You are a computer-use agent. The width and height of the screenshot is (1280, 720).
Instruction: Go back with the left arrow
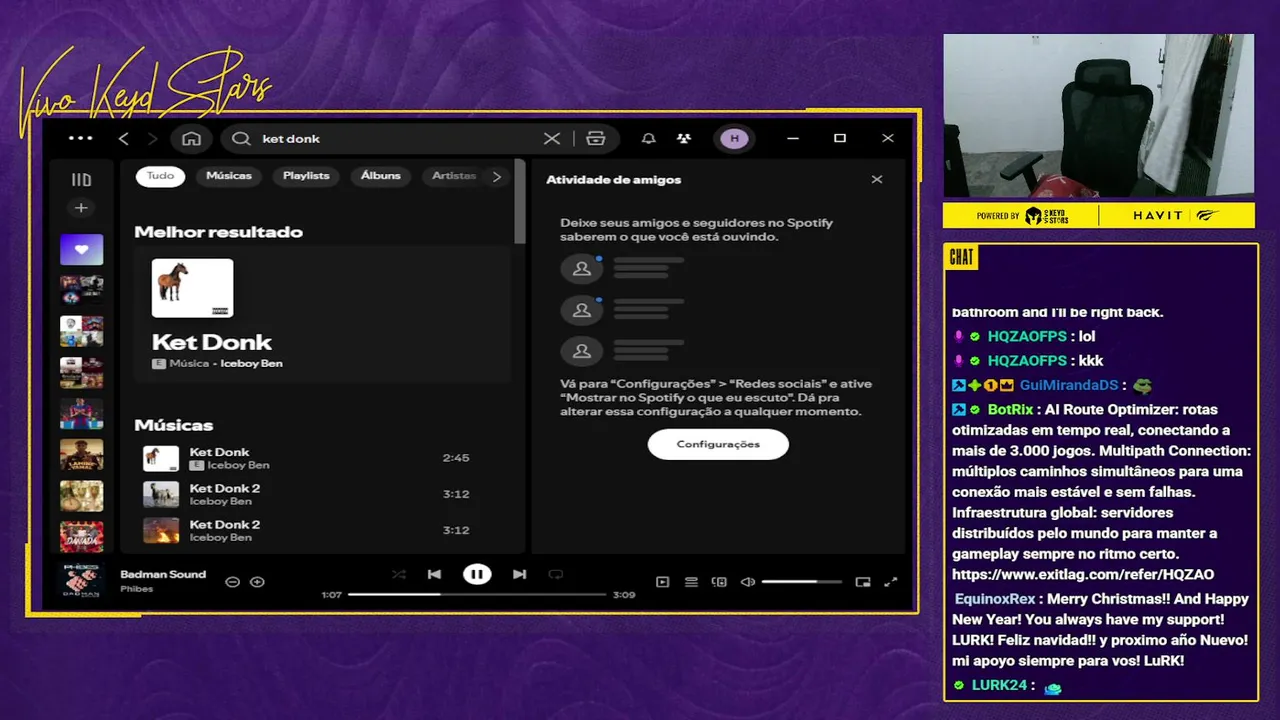124,138
